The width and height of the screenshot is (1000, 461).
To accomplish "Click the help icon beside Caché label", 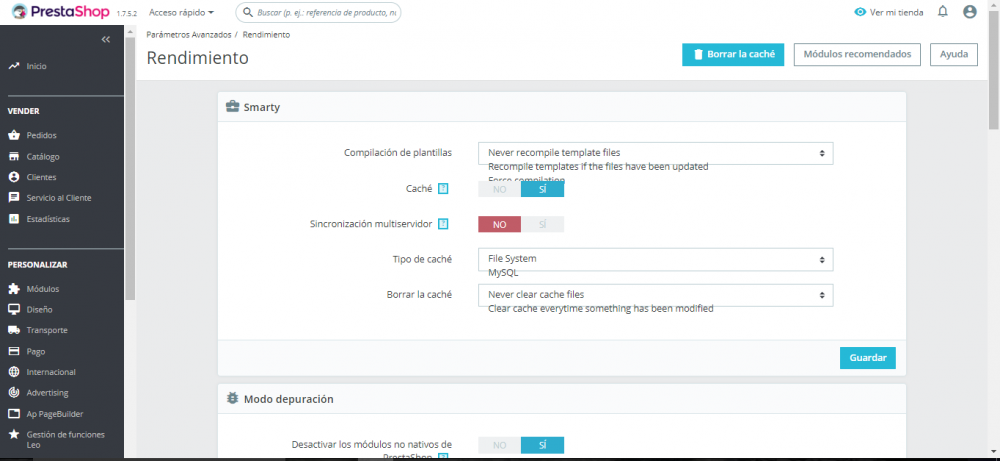I will click(x=443, y=189).
